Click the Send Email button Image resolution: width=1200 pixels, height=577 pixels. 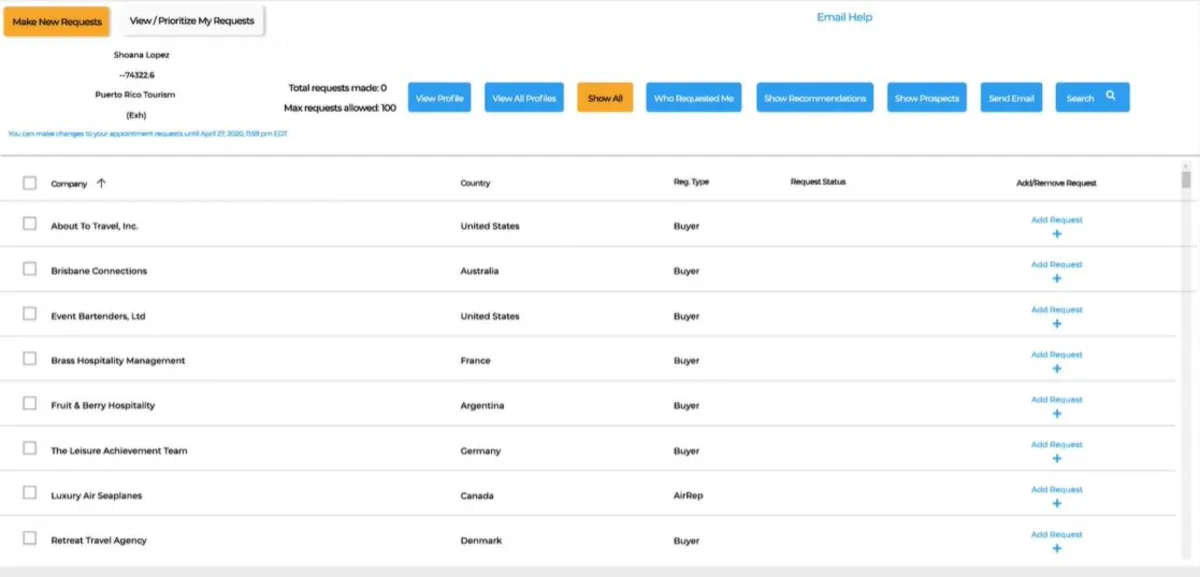[x=1012, y=98]
